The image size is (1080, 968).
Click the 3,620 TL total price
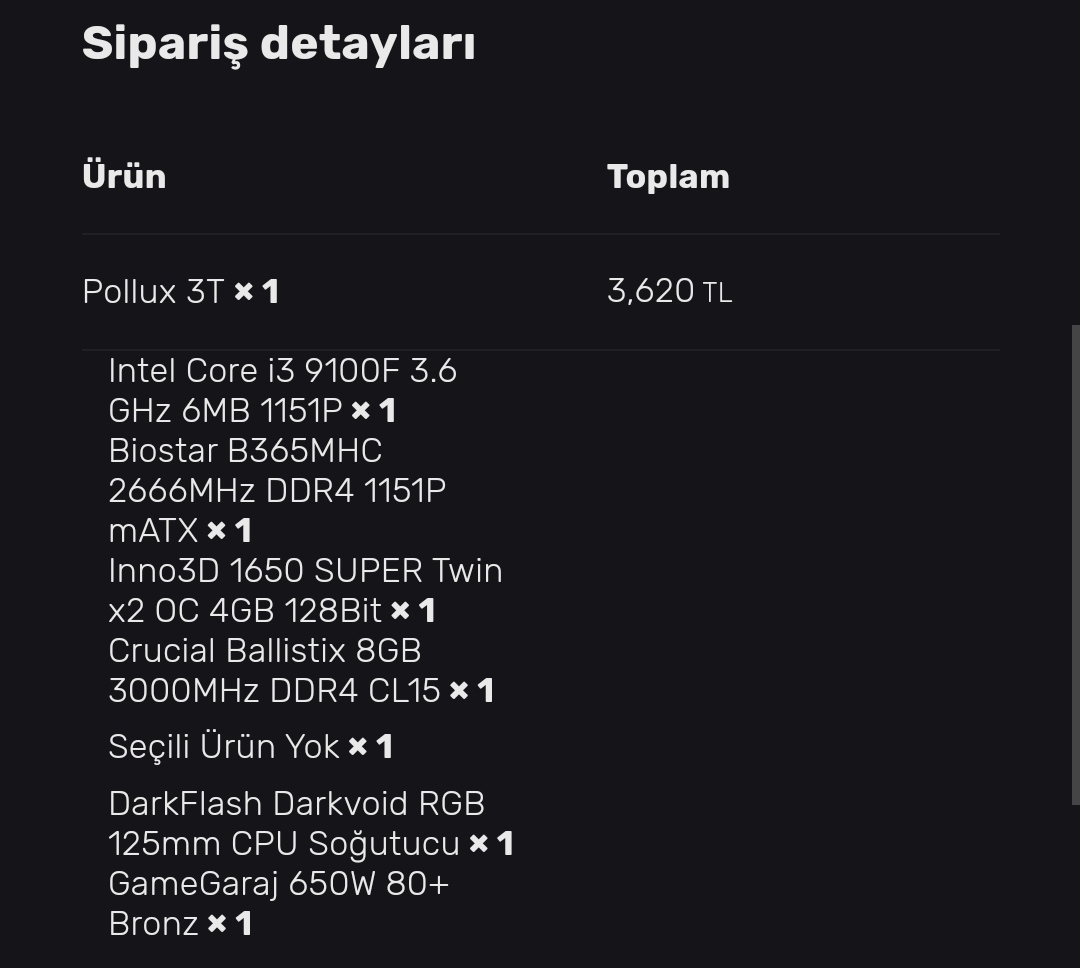[x=669, y=291]
